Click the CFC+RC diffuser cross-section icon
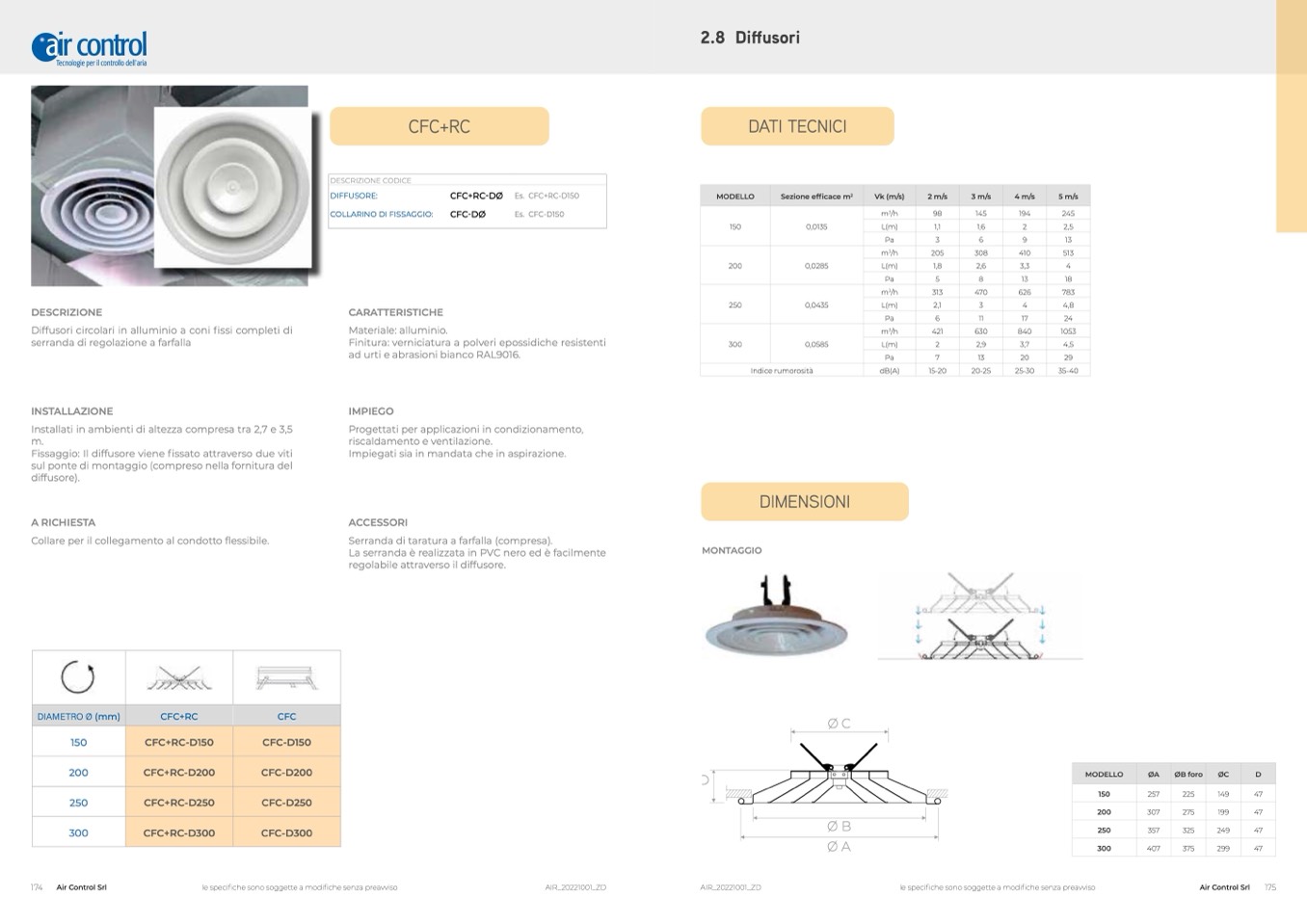The width and height of the screenshot is (1307, 924). click(179, 677)
